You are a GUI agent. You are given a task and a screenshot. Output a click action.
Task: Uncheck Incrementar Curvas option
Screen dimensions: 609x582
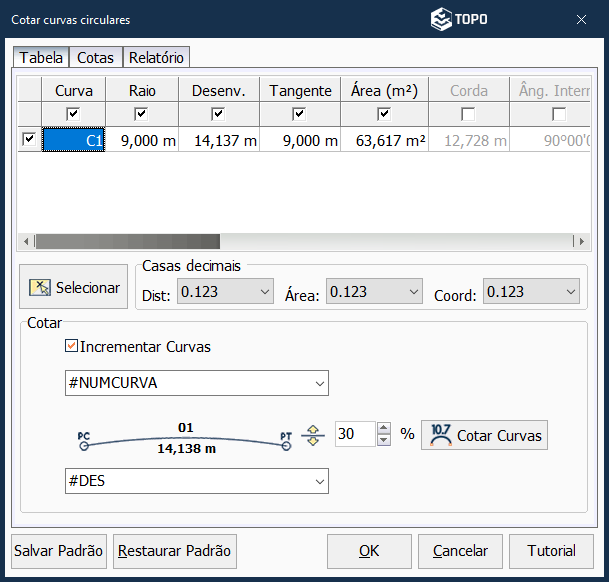pyautogui.click(x=71, y=347)
